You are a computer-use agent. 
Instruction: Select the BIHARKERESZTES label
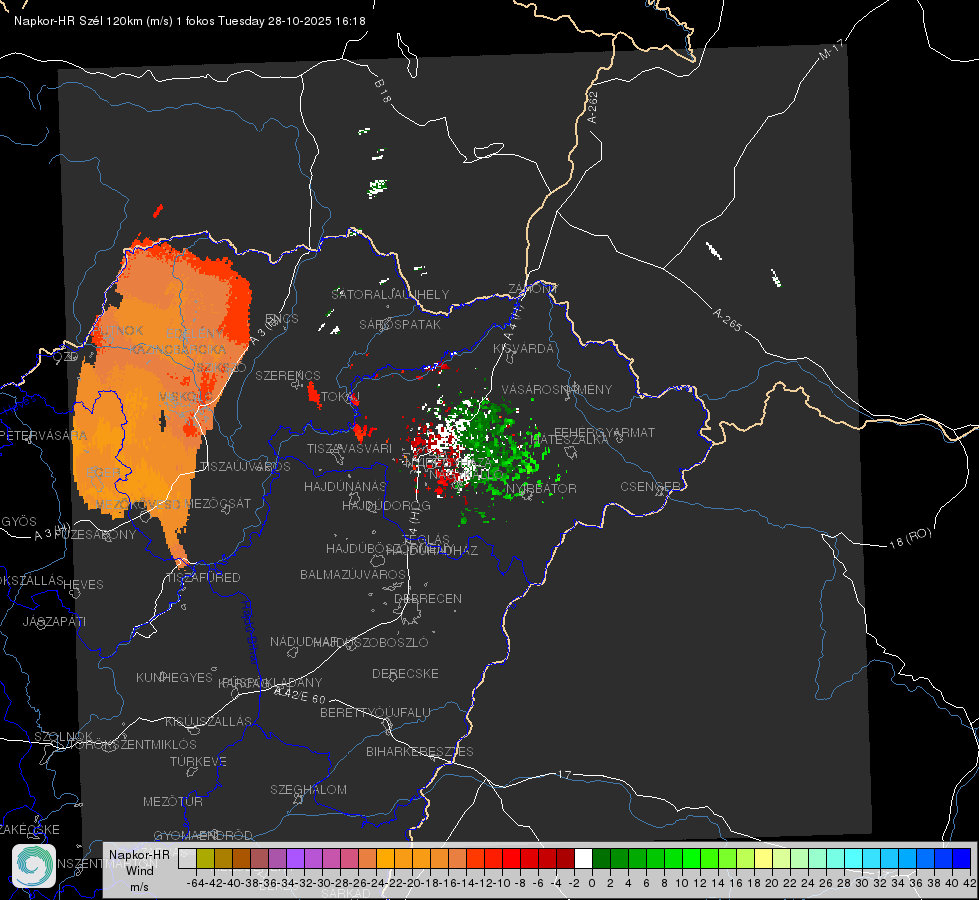[420, 751]
